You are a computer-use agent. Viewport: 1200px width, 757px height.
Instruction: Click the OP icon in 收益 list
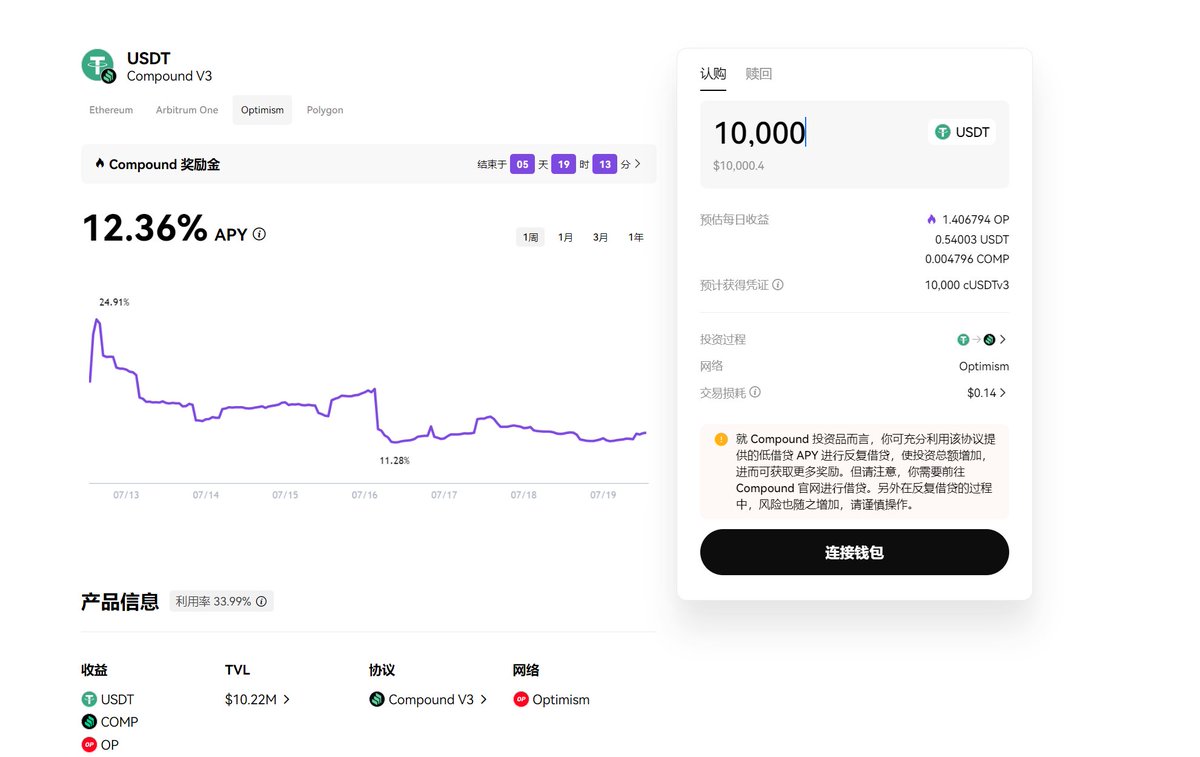[89, 745]
